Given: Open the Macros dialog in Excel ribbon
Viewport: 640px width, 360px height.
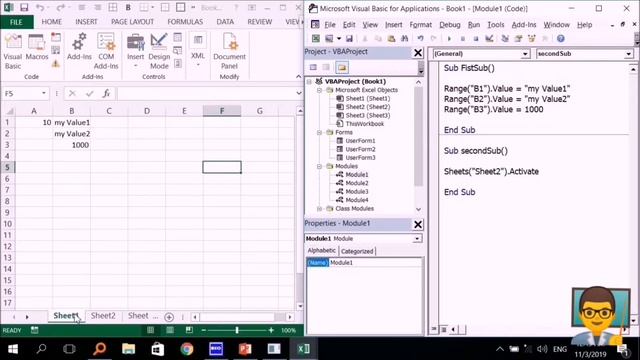Looking at the screenshot, I should point(36,48).
